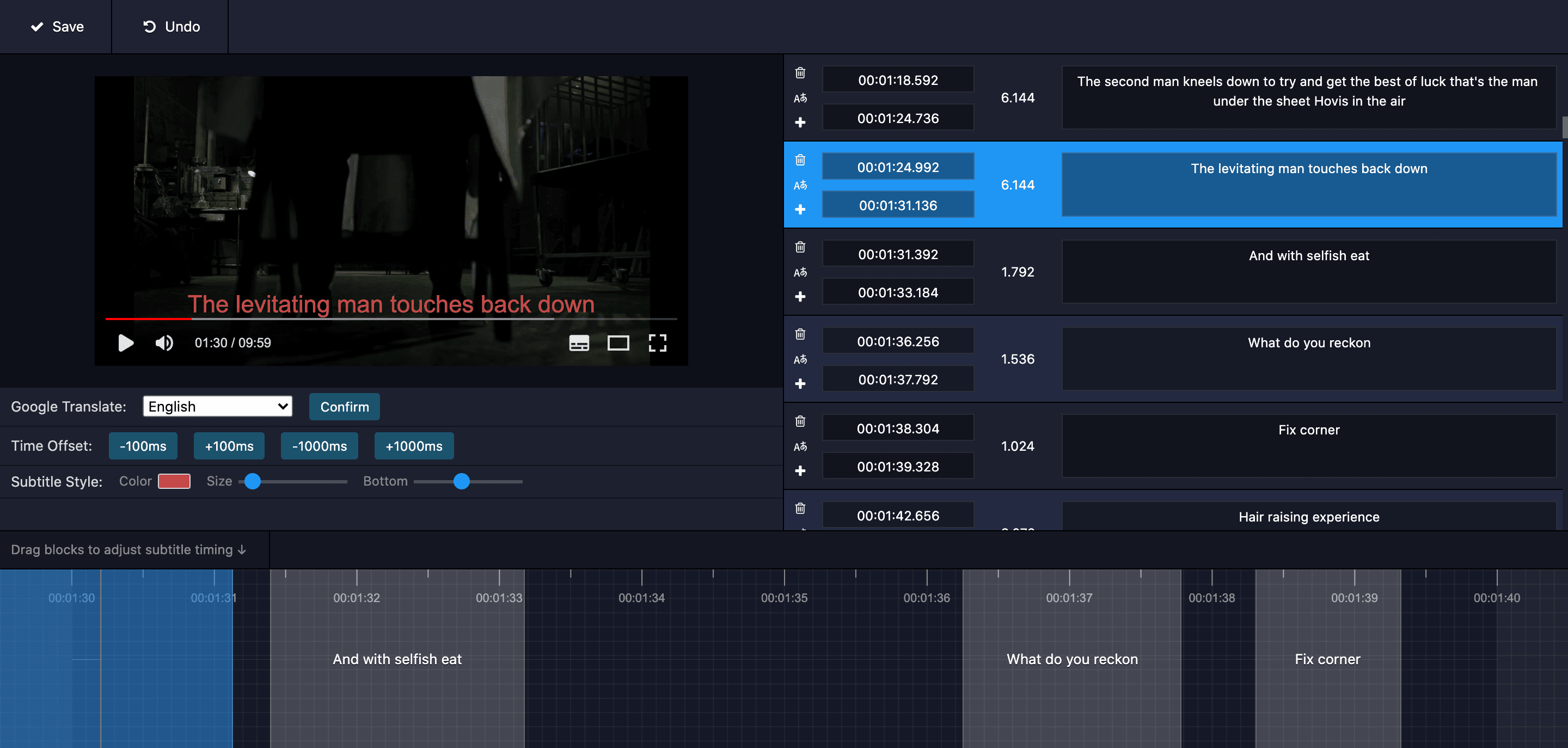Image resolution: width=1568 pixels, height=748 pixels.
Task: Switch player to theater mode
Action: coord(618,344)
